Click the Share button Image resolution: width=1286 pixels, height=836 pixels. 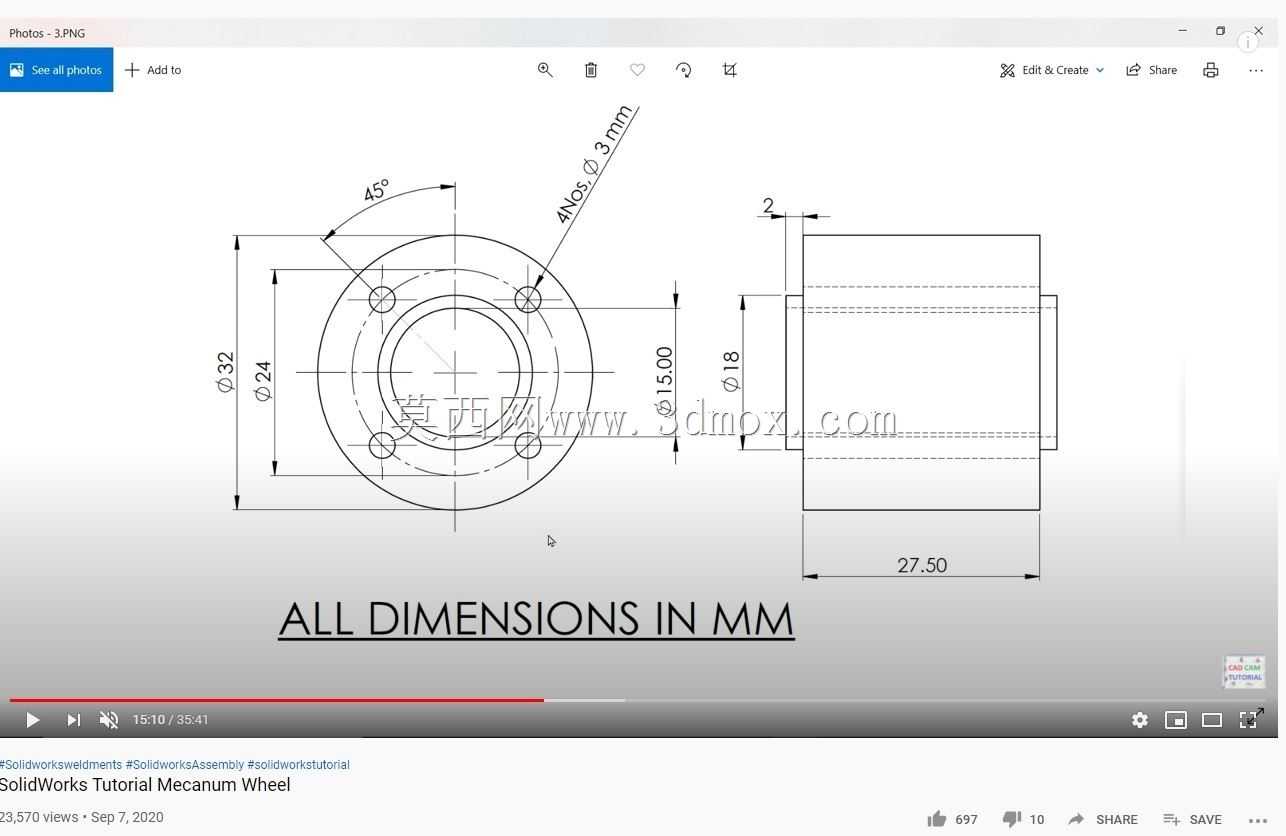click(x=1152, y=70)
